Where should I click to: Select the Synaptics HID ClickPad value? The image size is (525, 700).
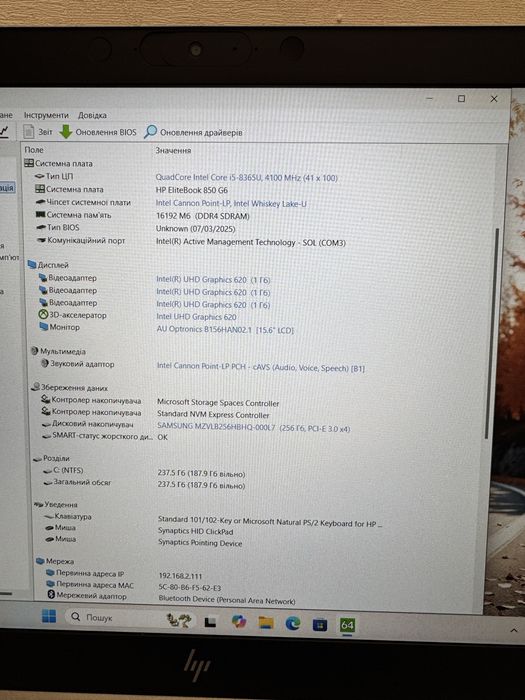click(x=196, y=531)
